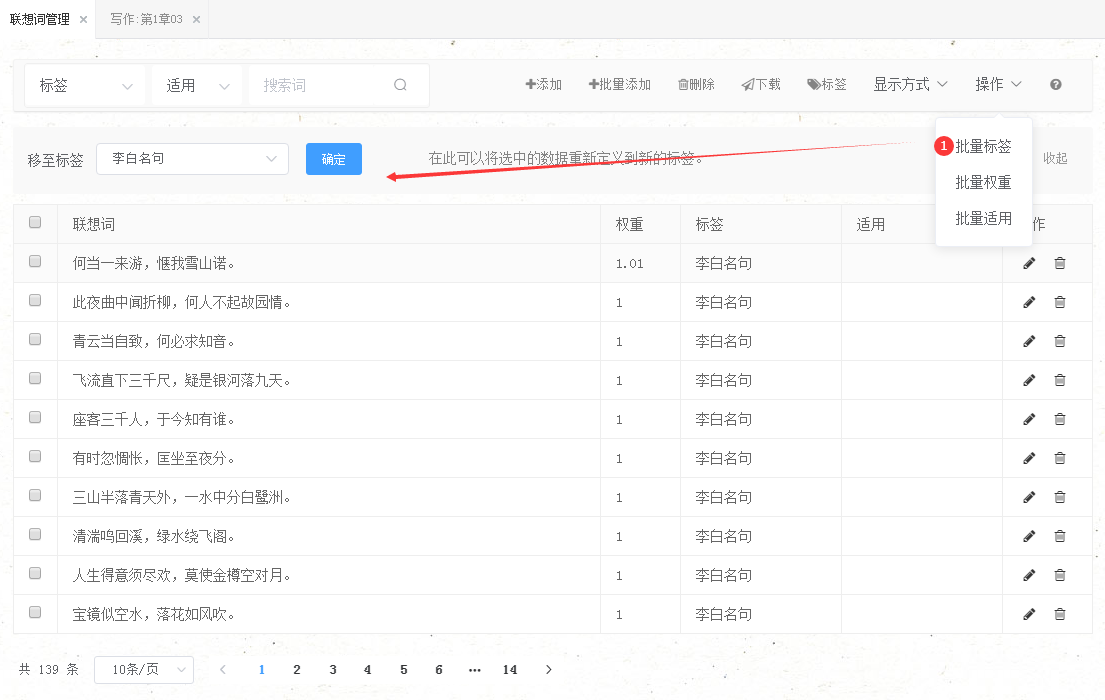Delete the row 此夜曲中闻折柳
The height and width of the screenshot is (700, 1105).
click(x=1059, y=302)
